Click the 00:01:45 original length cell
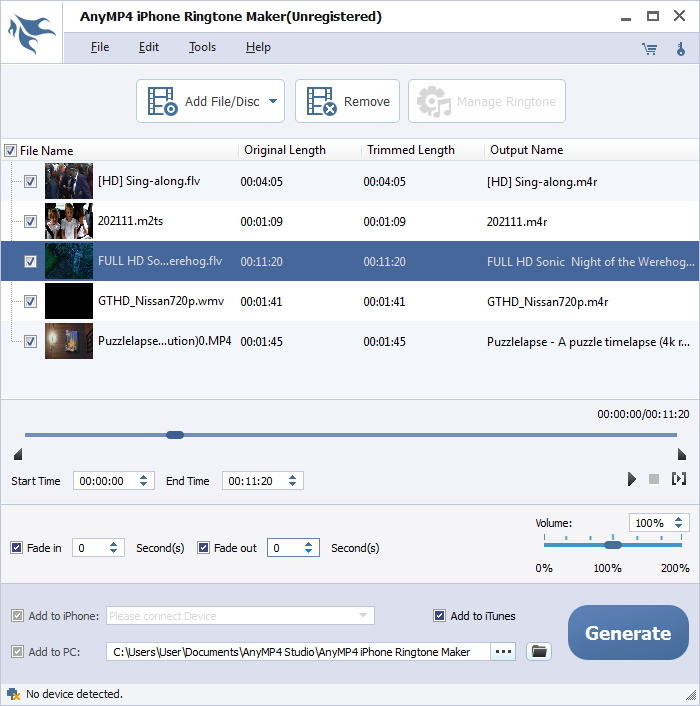Image resolution: width=700 pixels, height=706 pixels. click(x=262, y=341)
